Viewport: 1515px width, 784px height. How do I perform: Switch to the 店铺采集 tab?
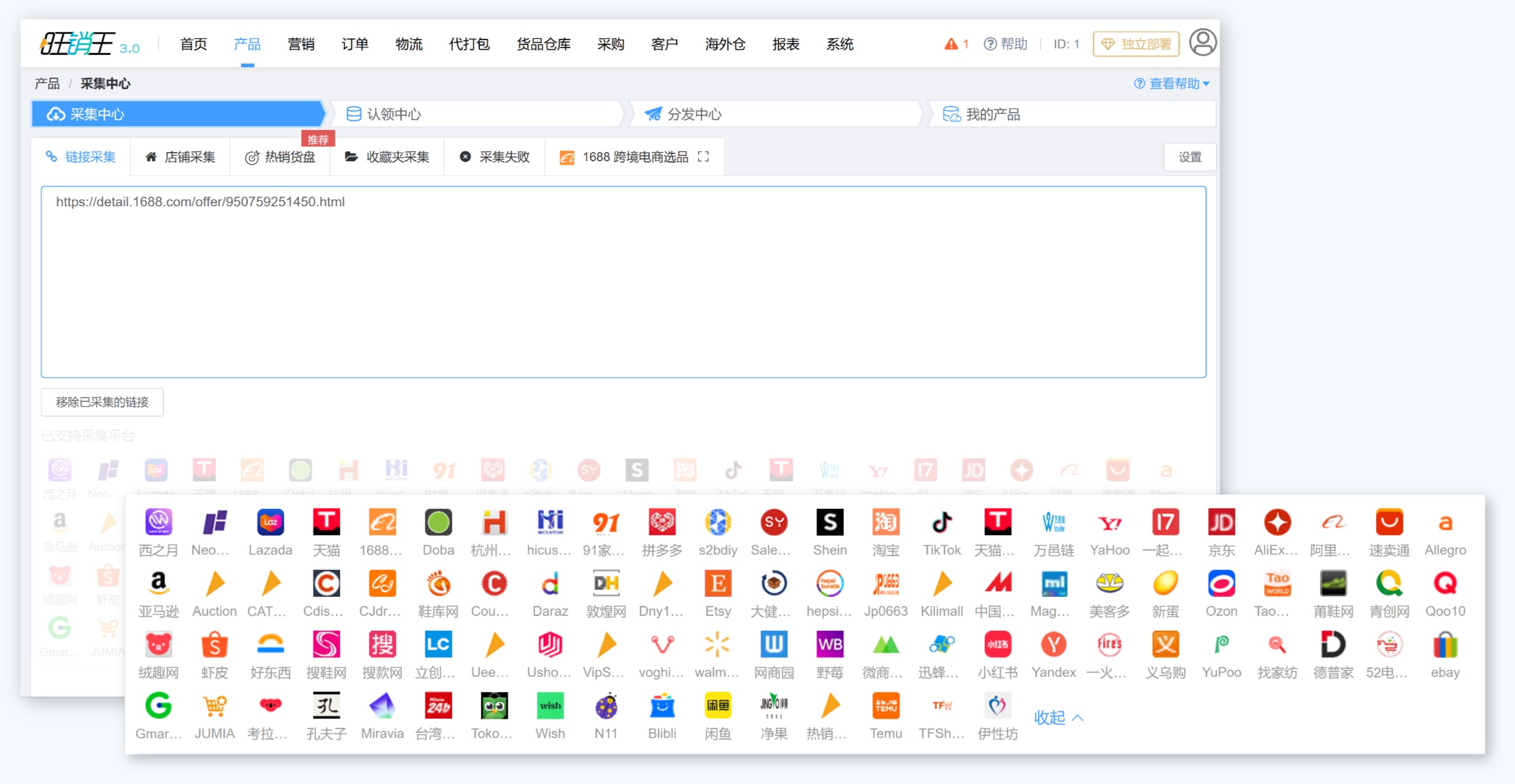pos(180,157)
